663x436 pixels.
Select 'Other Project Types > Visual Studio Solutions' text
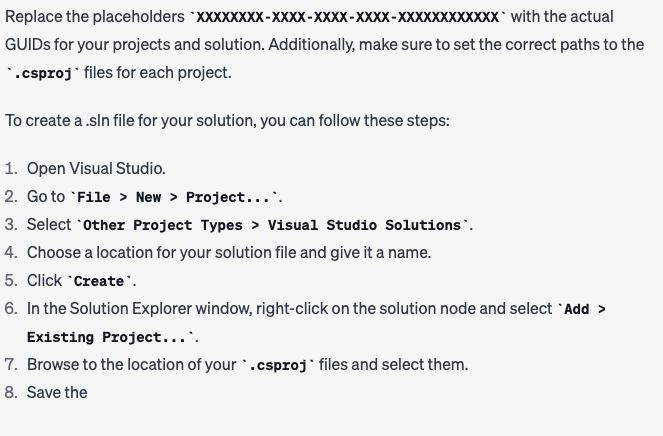coord(272,225)
